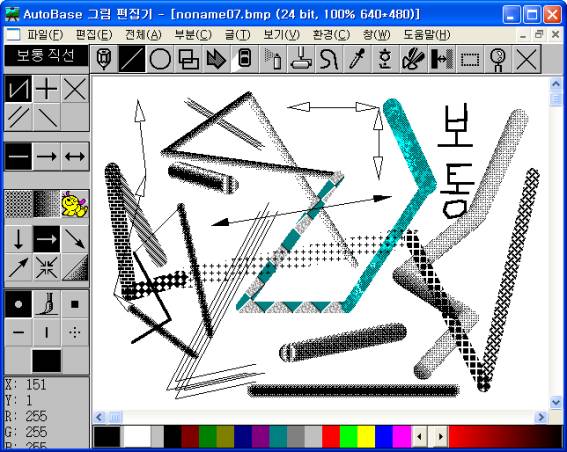Image resolution: width=567 pixels, height=452 pixels.
Task: Toggle the single arrow line style
Action: (47, 157)
